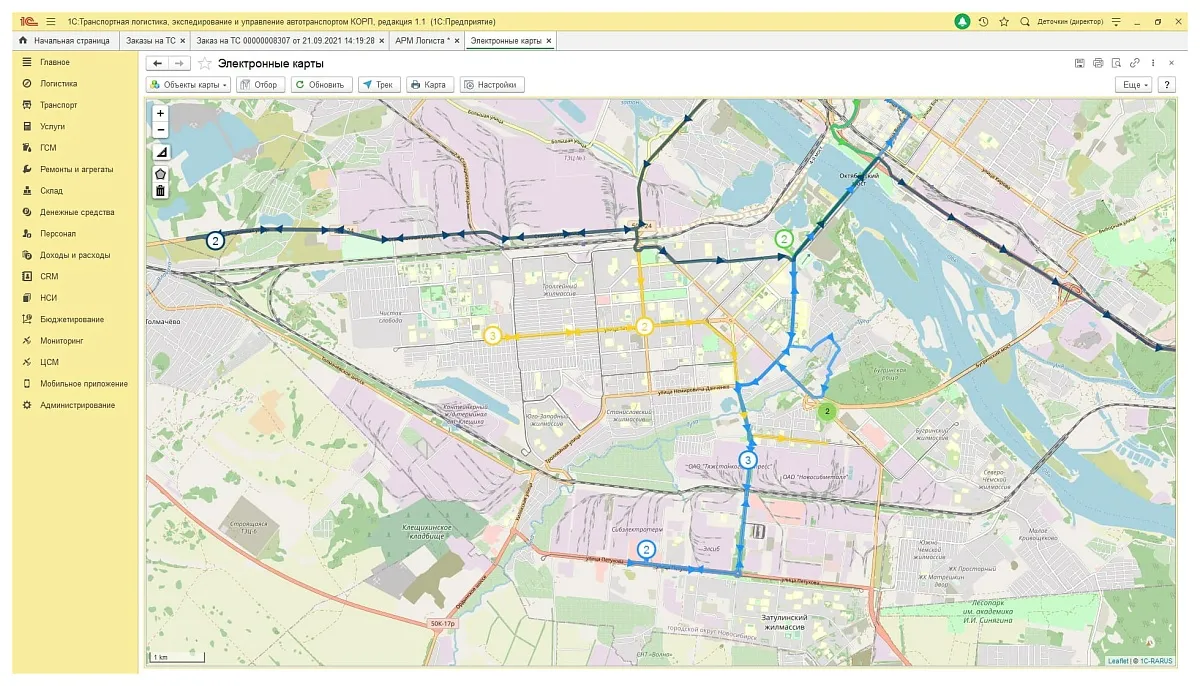Zoom out on the map
Viewport: 1200px width, 686px height.
click(x=160, y=130)
